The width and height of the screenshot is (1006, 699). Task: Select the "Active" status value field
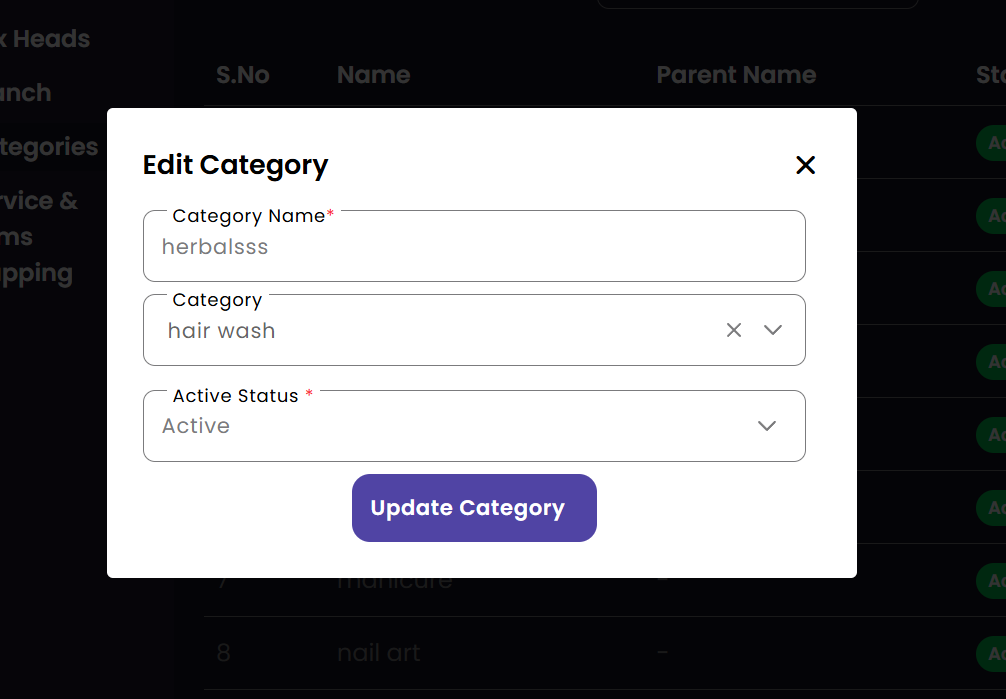point(450,426)
